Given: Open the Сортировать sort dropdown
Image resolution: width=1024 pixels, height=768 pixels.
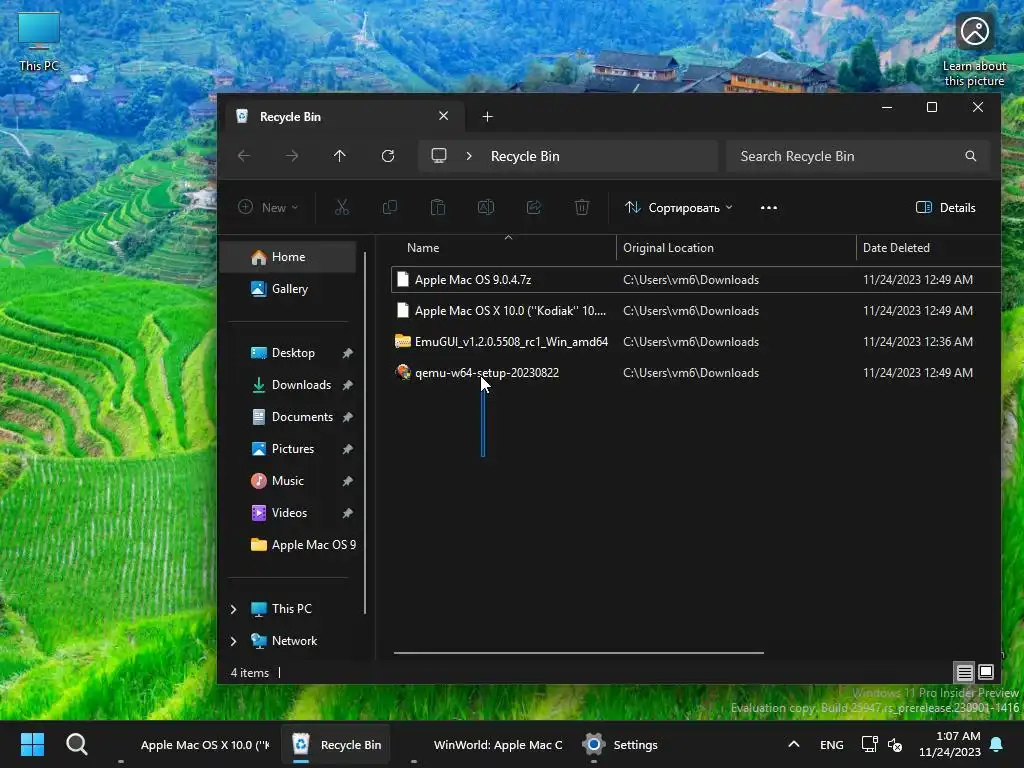Looking at the screenshot, I should coord(679,208).
